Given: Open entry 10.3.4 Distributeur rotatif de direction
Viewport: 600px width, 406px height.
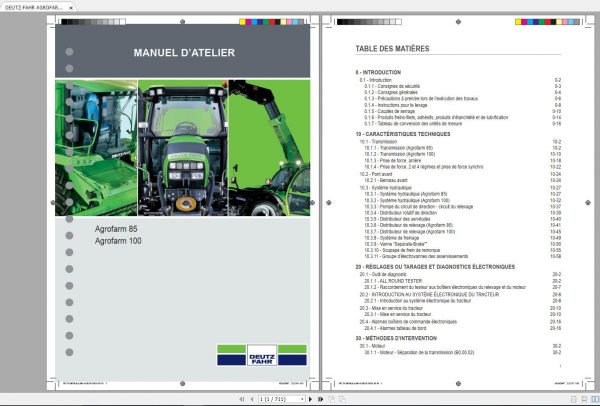Looking at the screenshot, I should pos(400,212).
